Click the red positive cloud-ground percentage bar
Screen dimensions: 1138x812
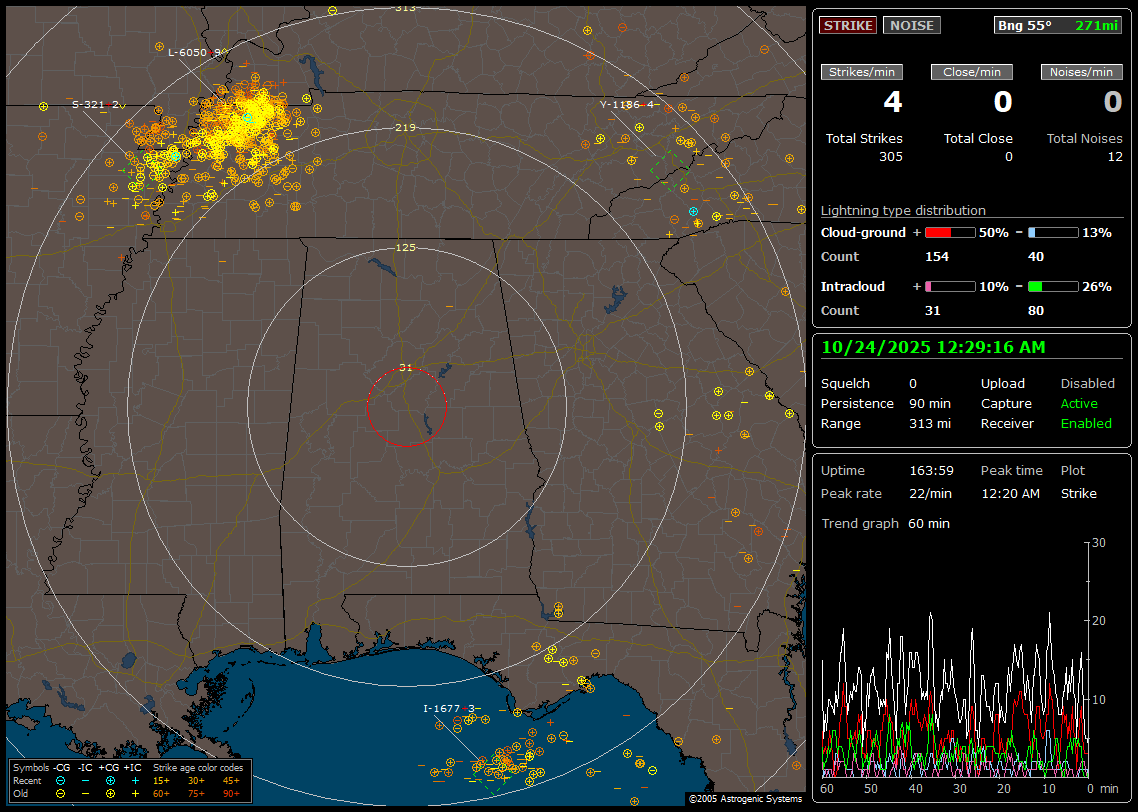pyautogui.click(x=949, y=232)
